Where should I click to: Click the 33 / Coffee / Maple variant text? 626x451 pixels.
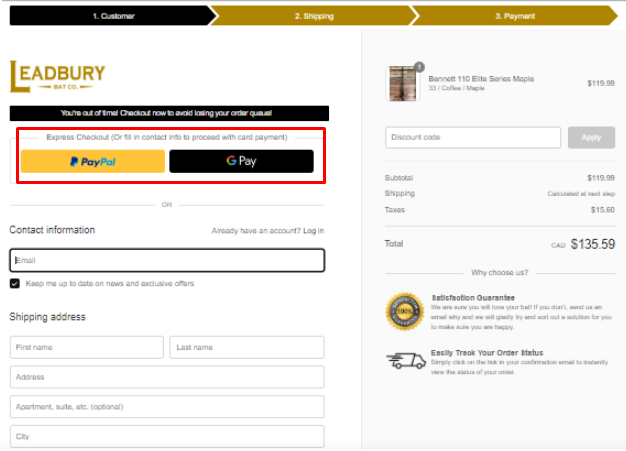tap(456, 88)
